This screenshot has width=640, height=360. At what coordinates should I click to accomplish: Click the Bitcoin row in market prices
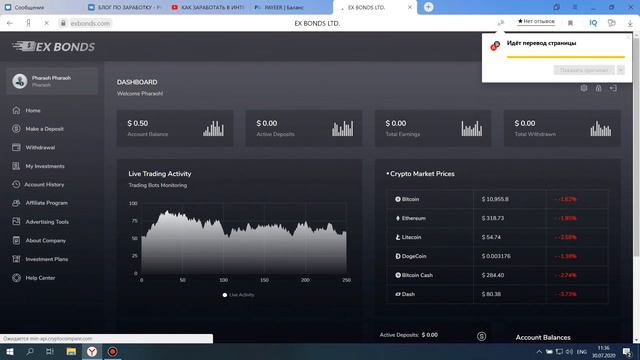pos(497,199)
